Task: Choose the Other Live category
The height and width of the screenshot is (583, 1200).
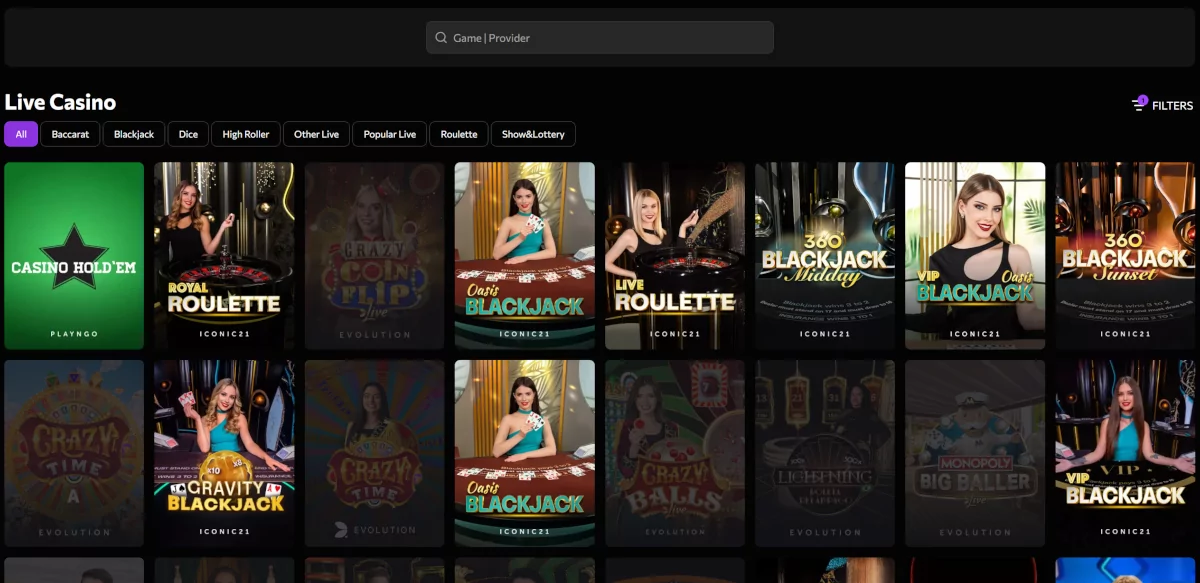Action: (316, 134)
